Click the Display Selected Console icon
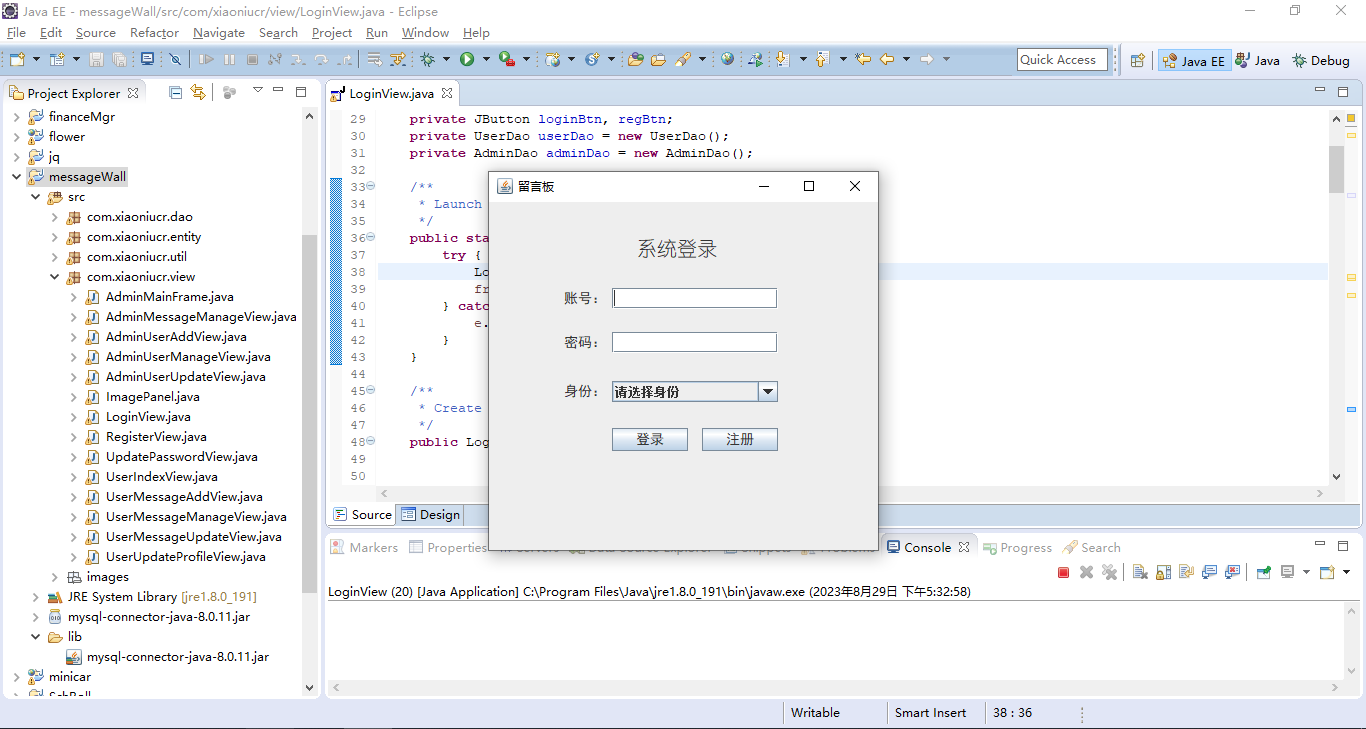The image size is (1366, 729). tap(1287, 572)
